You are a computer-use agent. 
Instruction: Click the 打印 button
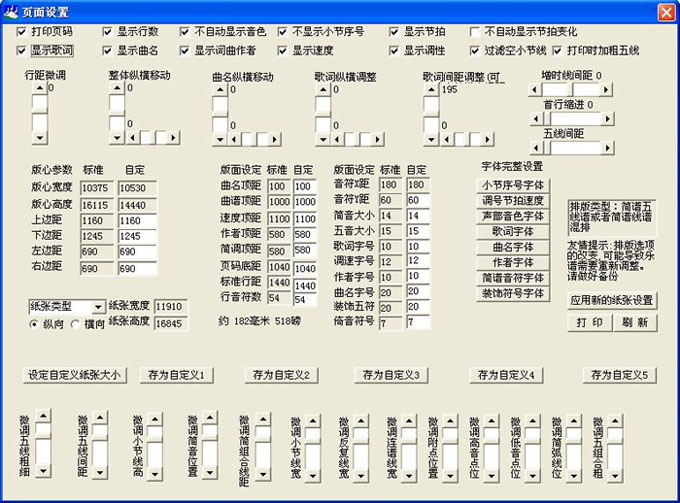point(590,323)
